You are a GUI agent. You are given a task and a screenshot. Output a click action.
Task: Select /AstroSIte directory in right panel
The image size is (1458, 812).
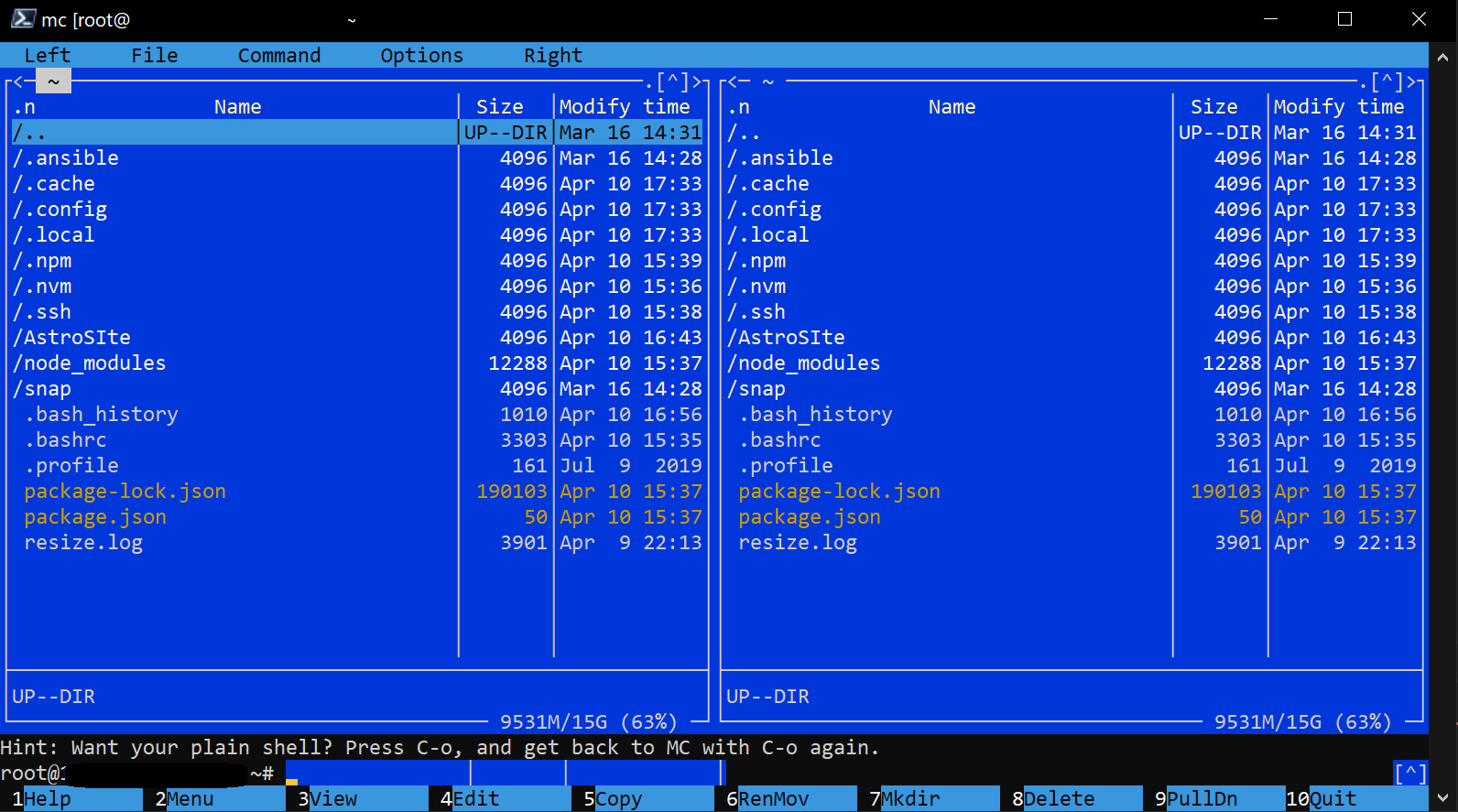[1072, 338]
